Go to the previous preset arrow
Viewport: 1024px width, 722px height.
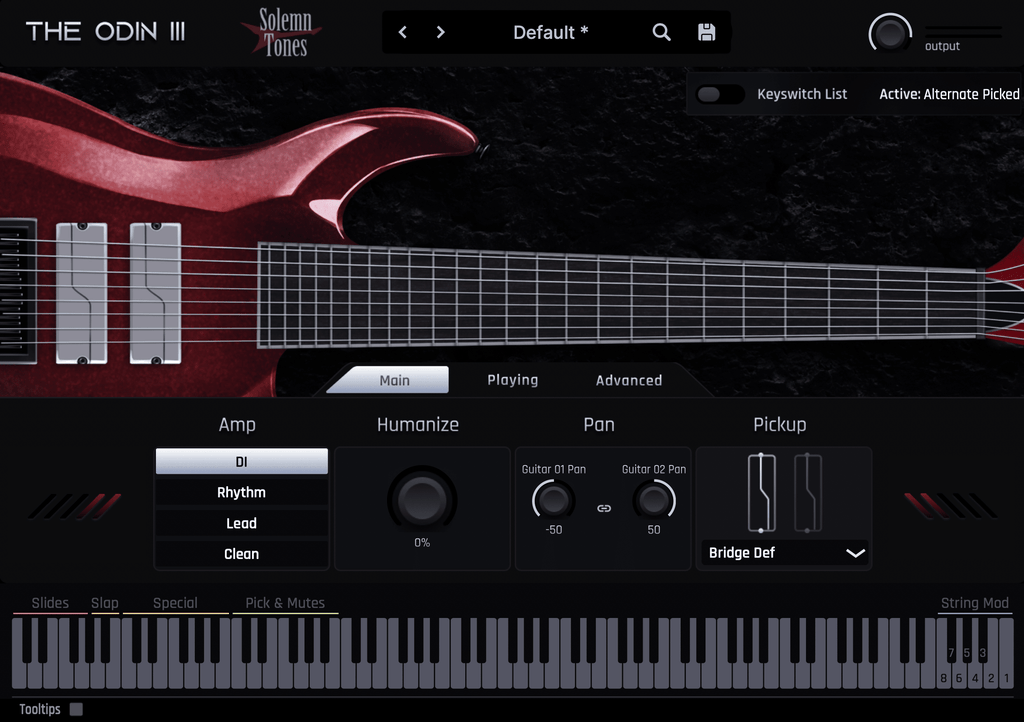[402, 32]
